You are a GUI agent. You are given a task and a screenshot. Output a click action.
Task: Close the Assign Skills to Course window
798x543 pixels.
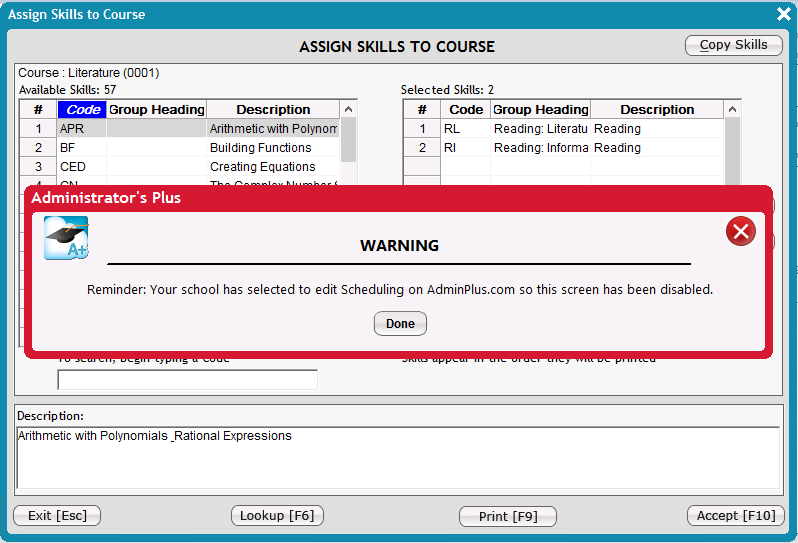click(784, 14)
